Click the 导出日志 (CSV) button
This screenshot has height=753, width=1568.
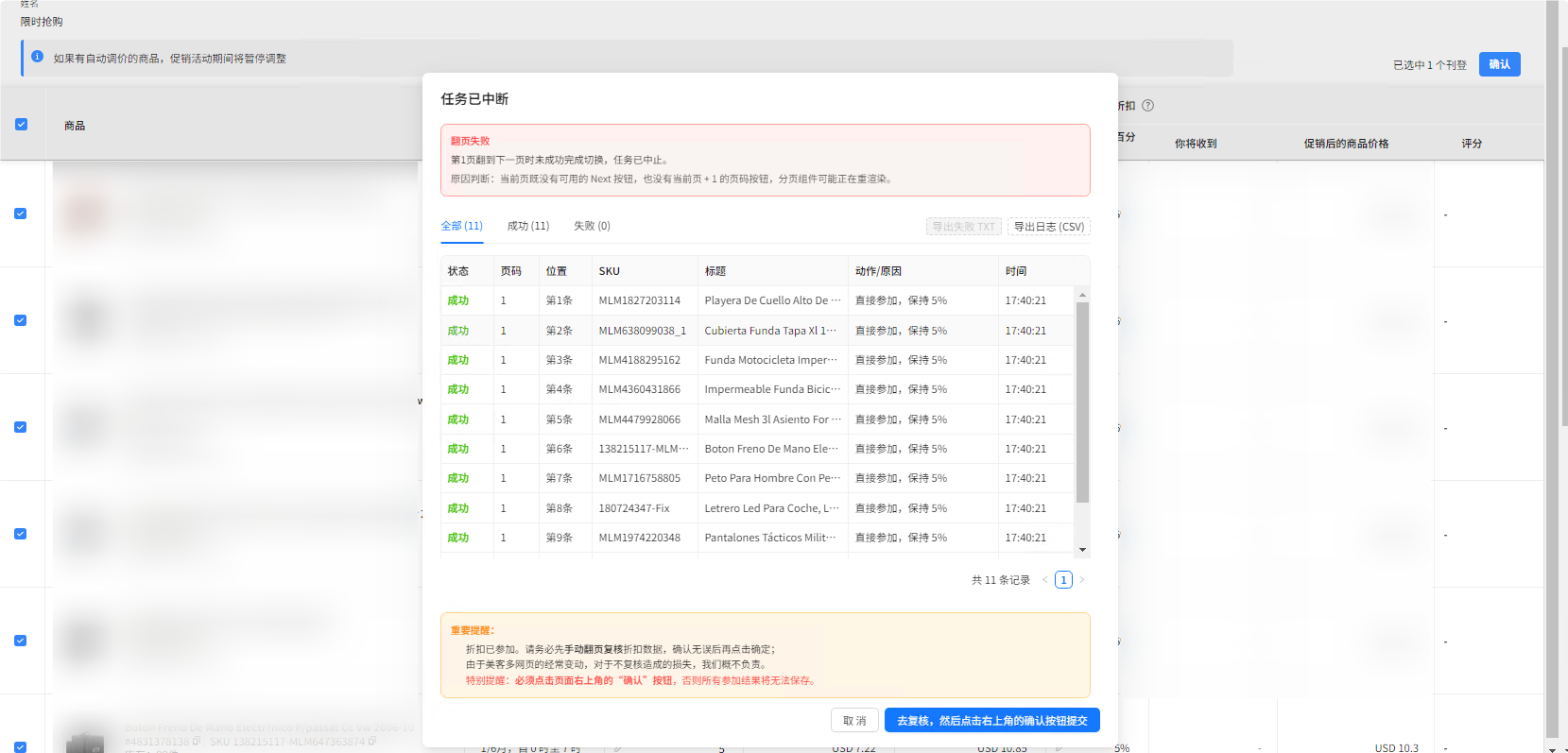point(1049,227)
